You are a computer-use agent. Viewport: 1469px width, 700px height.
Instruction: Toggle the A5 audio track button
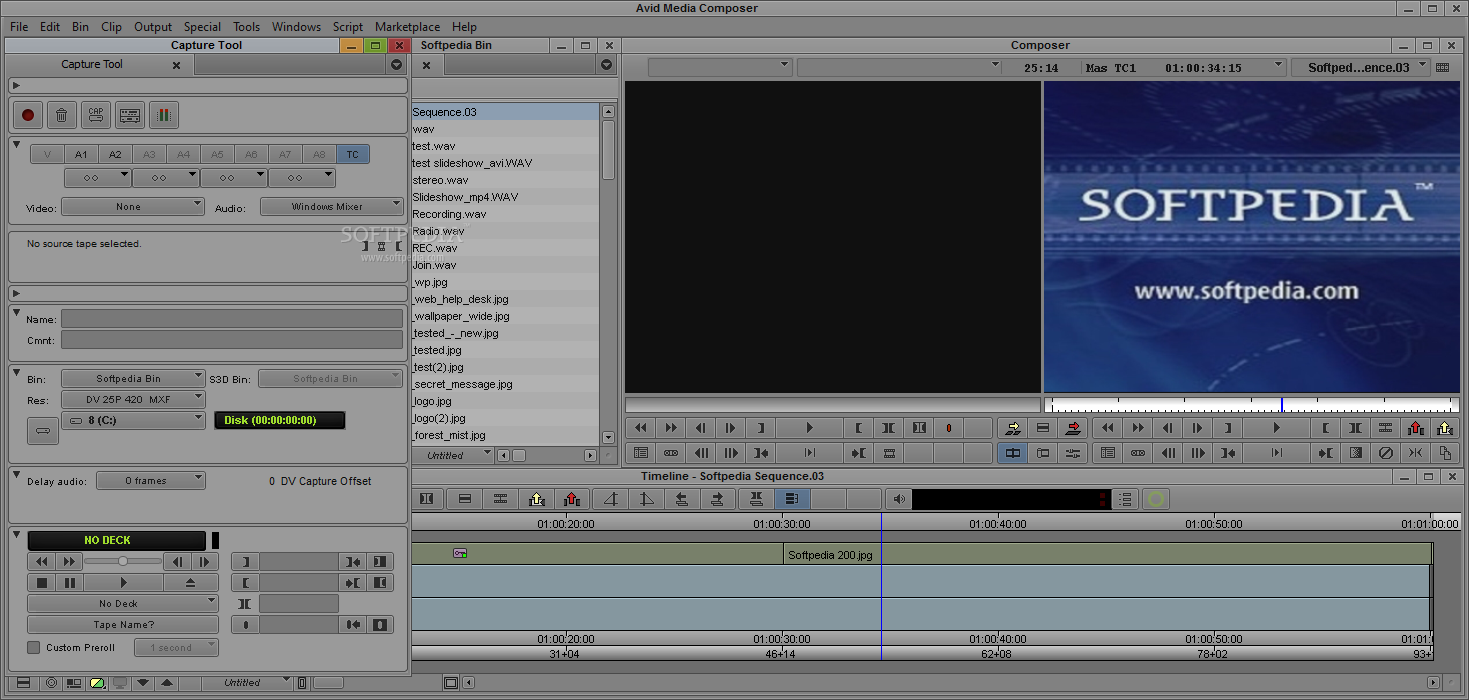[217, 154]
